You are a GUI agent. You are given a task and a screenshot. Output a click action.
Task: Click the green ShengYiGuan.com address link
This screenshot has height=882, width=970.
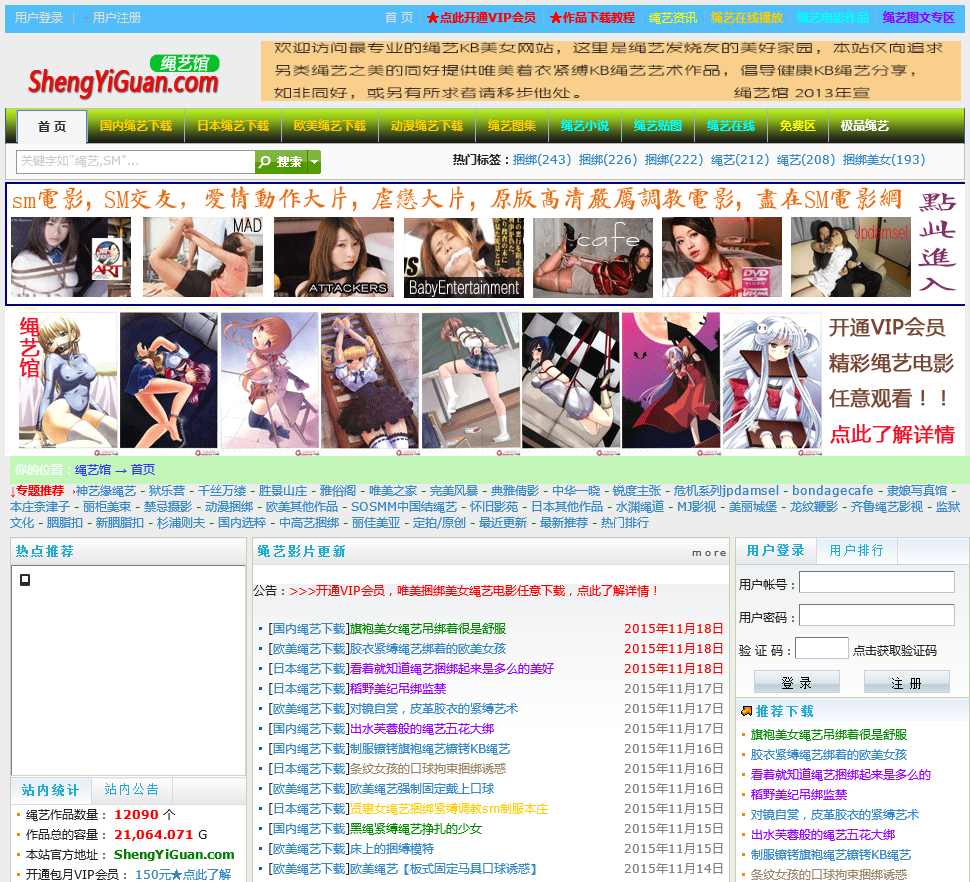click(x=174, y=855)
